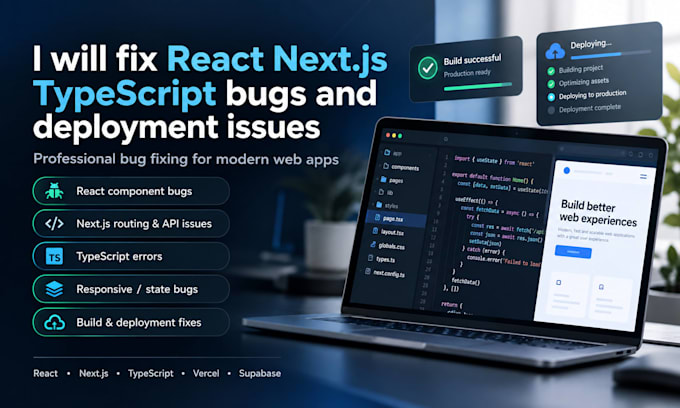This screenshot has height=408, width=680.
Task: Click the left card in the preview
Action: pos(569,294)
